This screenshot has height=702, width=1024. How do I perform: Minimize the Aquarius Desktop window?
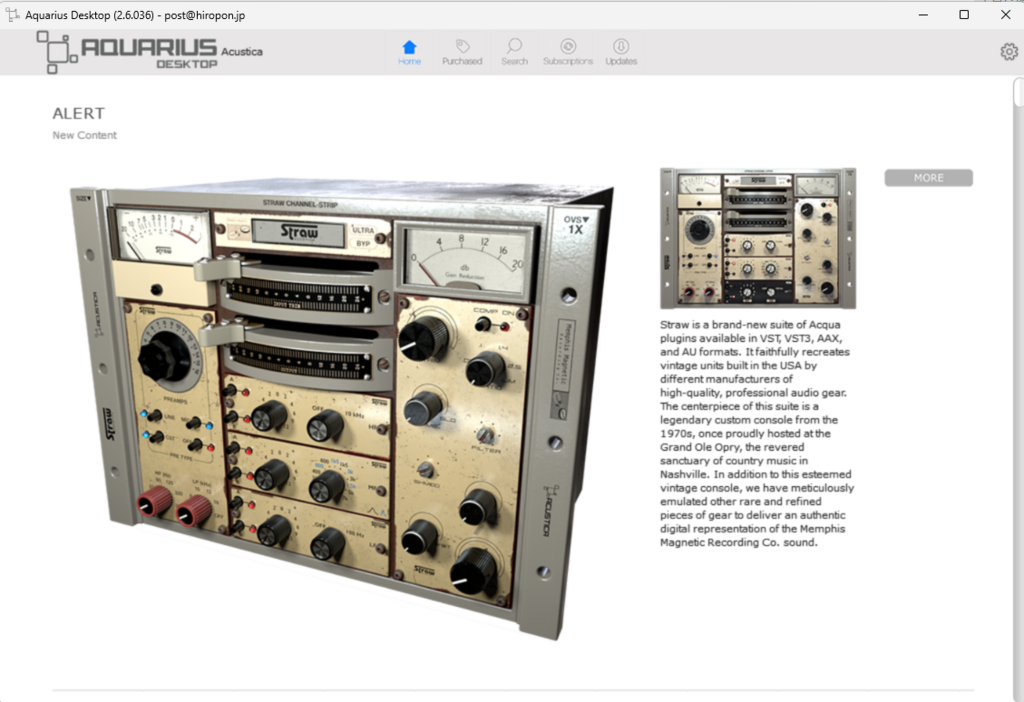(x=923, y=14)
